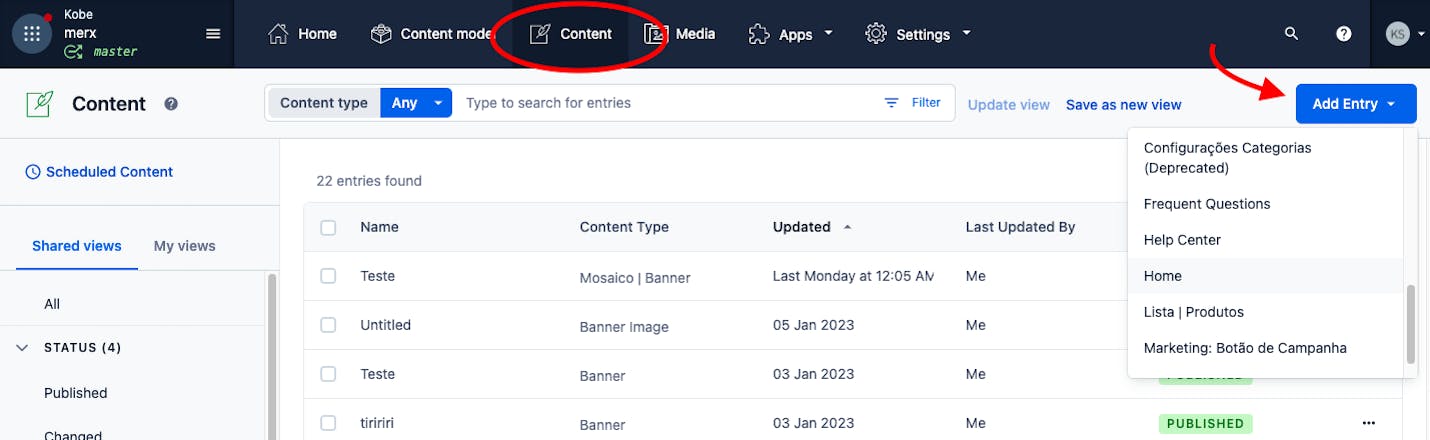Open the actions menu for tiririri row
Screen dimensions: 1430x440
tap(1369, 423)
